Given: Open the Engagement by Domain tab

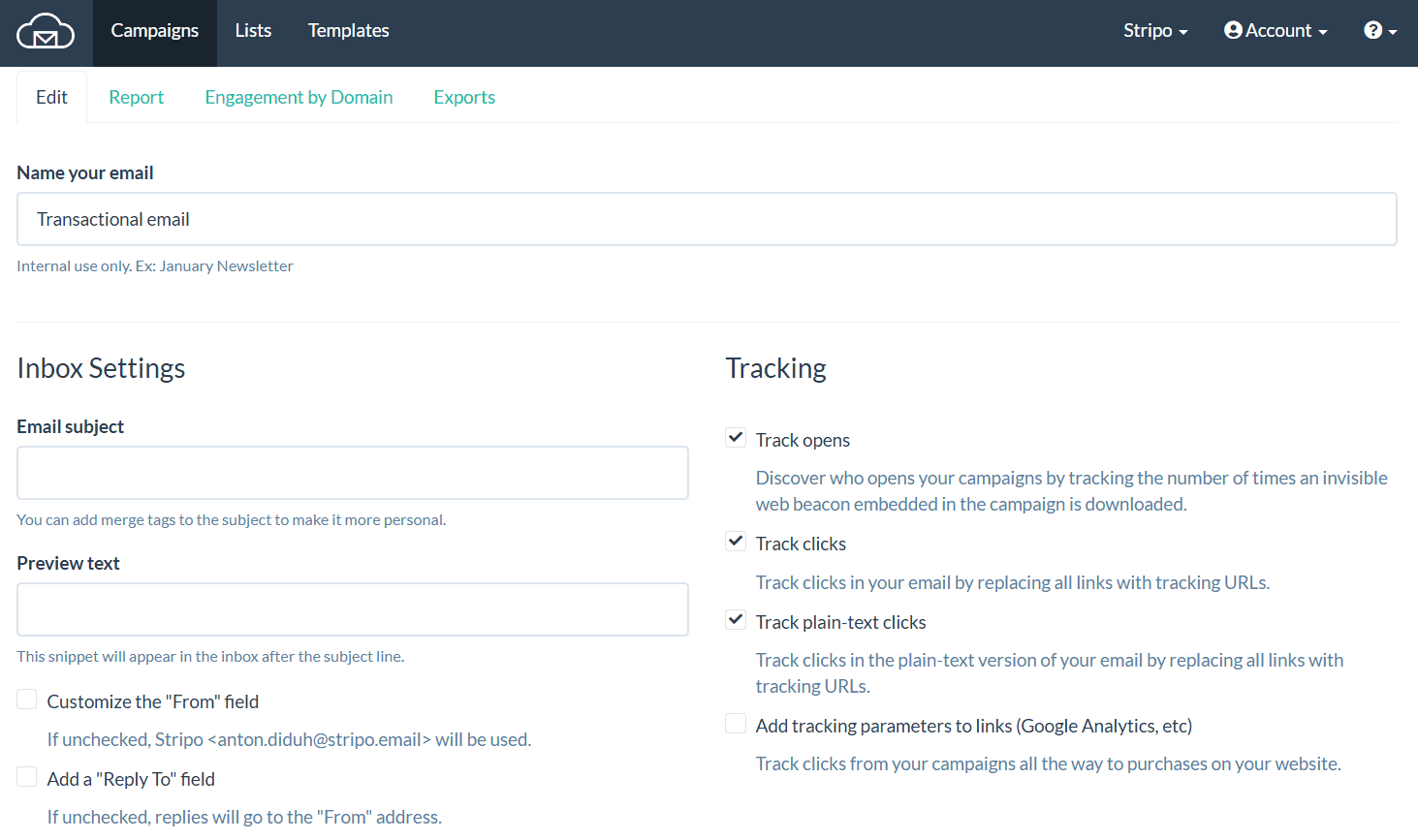Looking at the screenshot, I should point(299,97).
